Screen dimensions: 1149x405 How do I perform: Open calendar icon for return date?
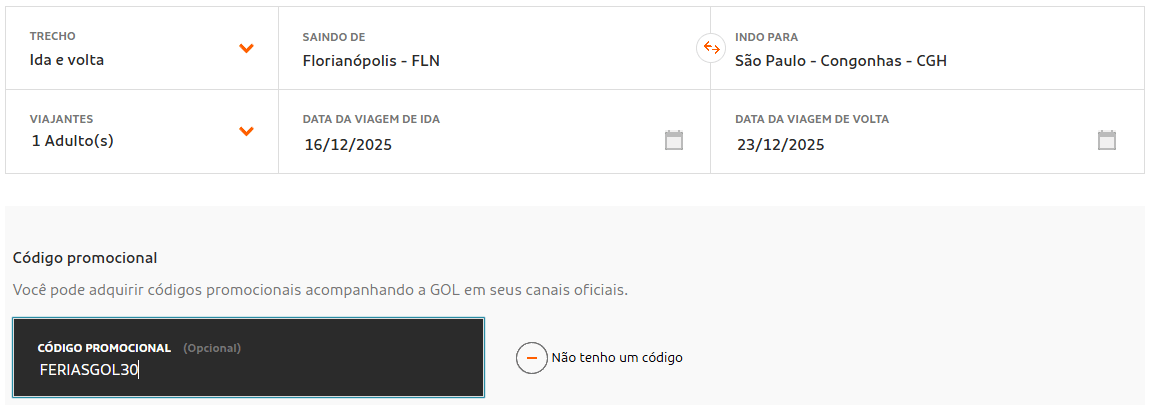[x=1106, y=140]
